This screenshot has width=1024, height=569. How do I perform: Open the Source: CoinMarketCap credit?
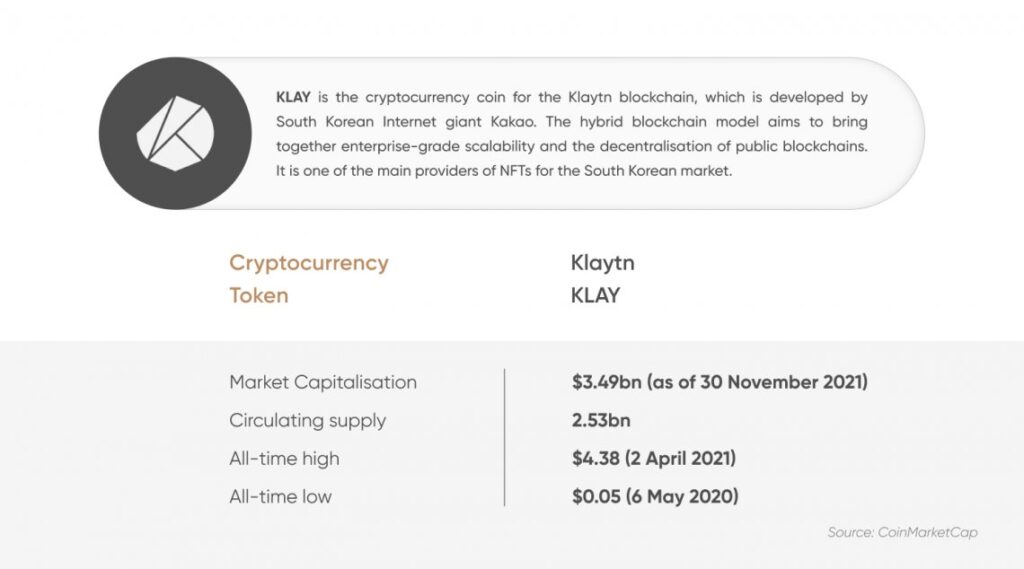(902, 532)
